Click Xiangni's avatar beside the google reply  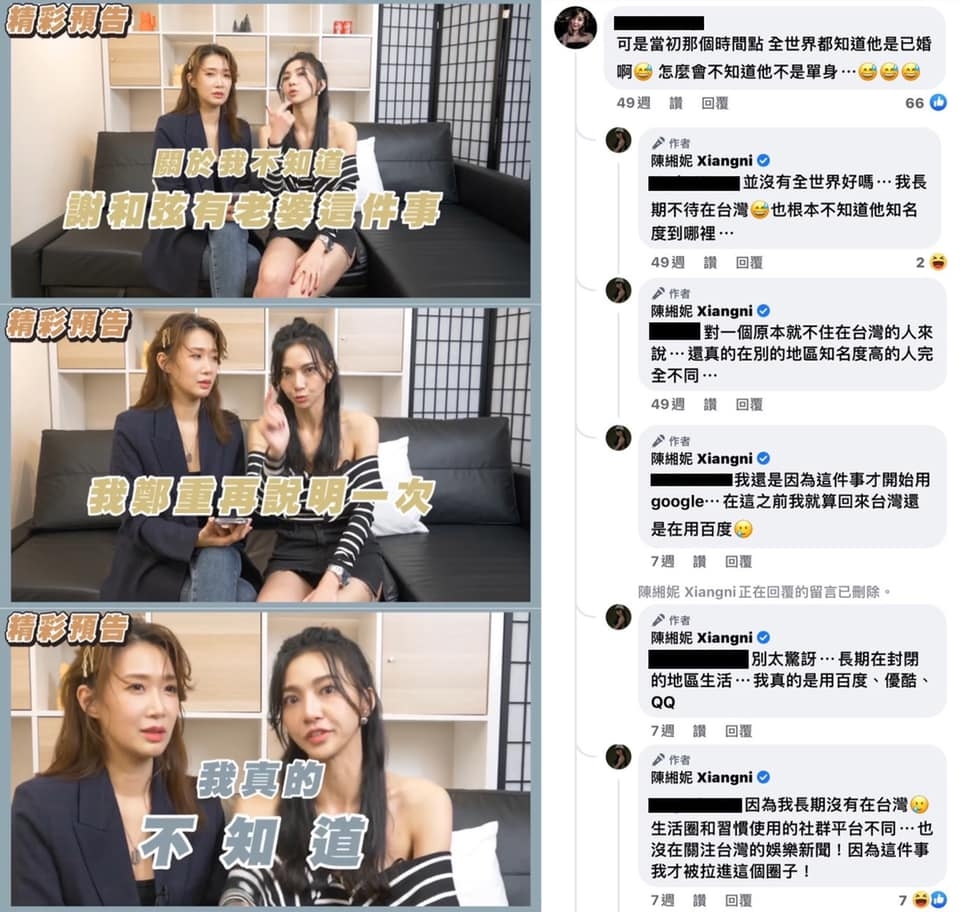tap(618, 438)
